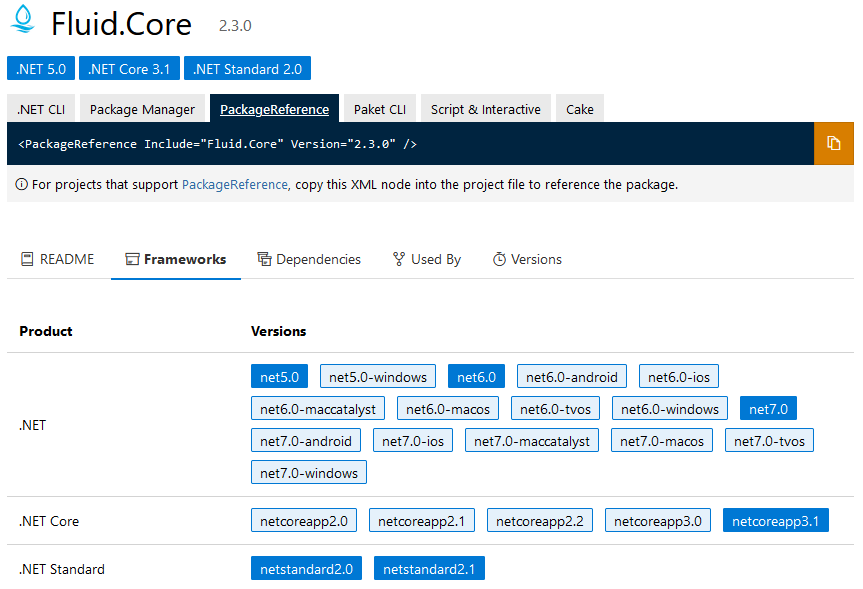Select the net7.0-windows badge
Image resolution: width=863 pixels, height=589 pixels.
[309, 472]
